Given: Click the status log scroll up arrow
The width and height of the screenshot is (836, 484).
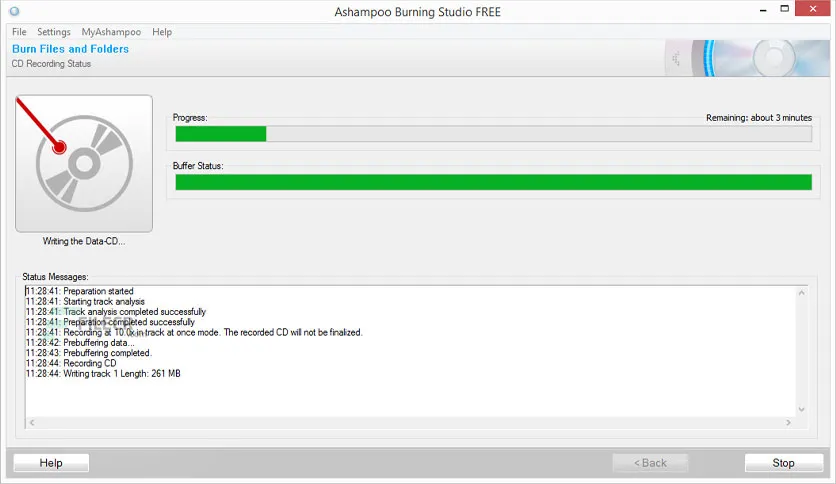Looking at the screenshot, I should (800, 292).
